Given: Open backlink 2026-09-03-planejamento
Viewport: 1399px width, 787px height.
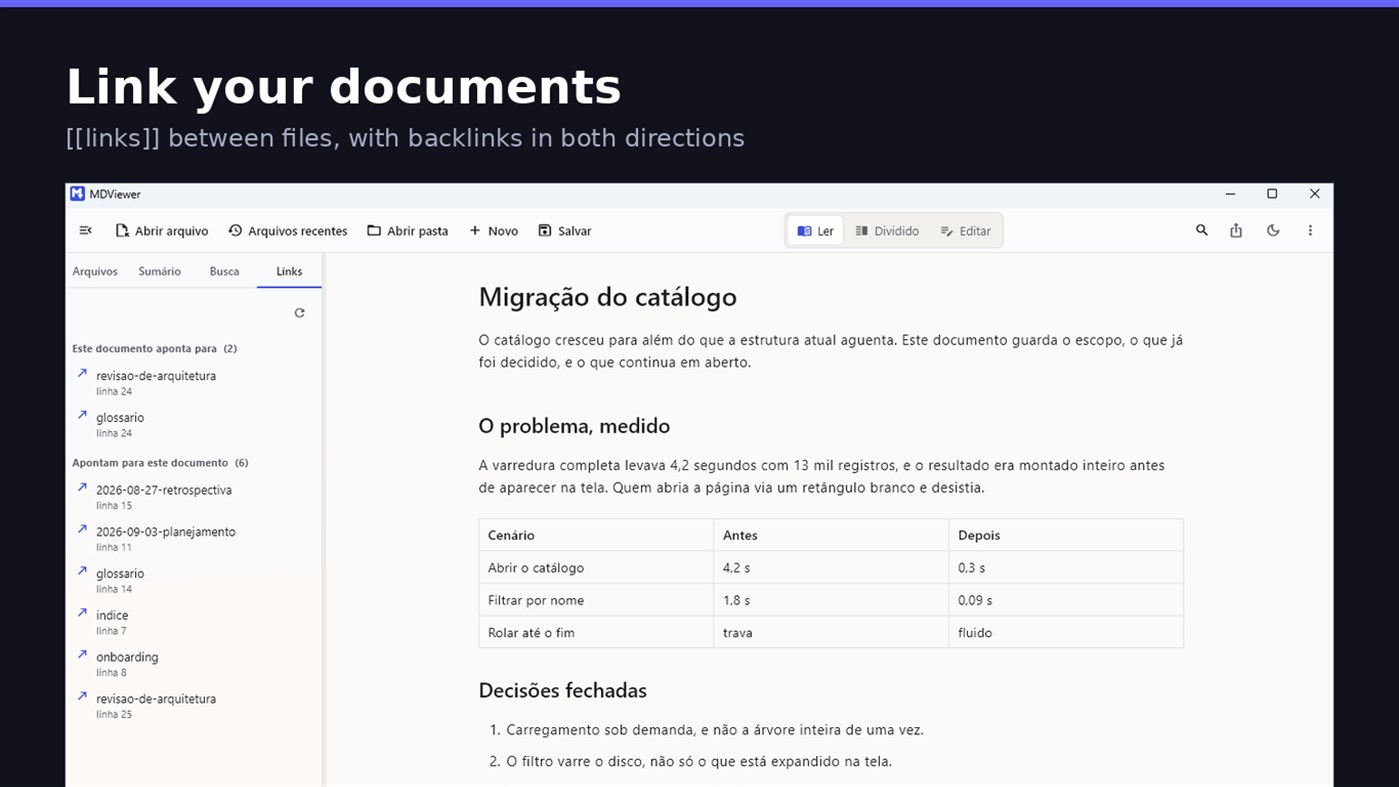Looking at the screenshot, I should point(194,539).
